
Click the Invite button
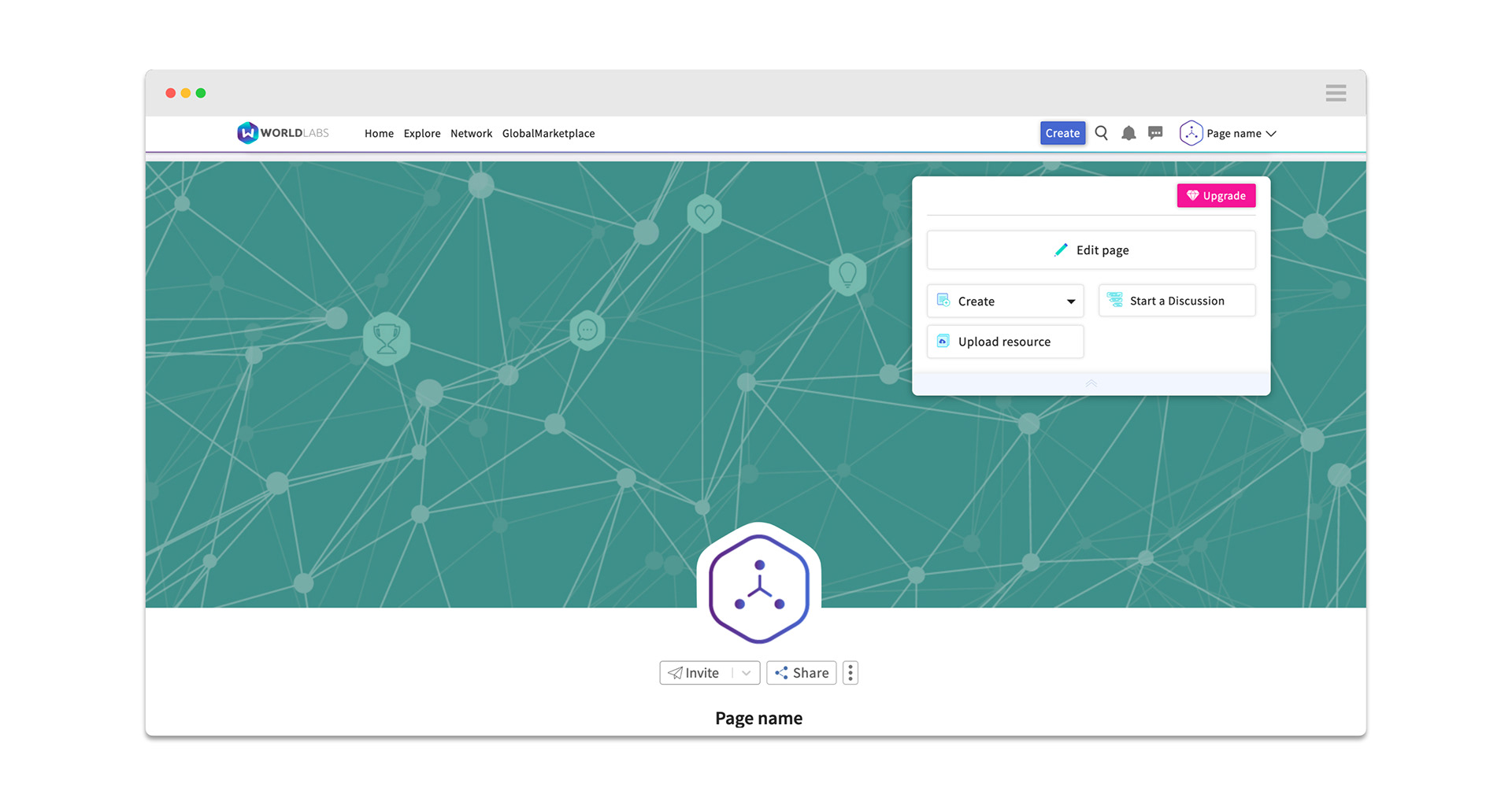pyautogui.click(x=695, y=673)
